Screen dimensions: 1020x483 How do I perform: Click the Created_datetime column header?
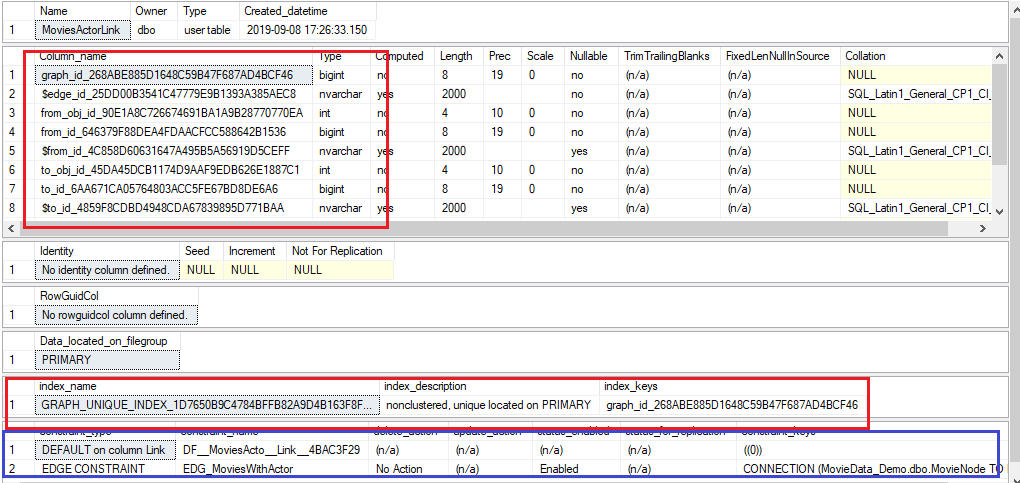point(282,11)
